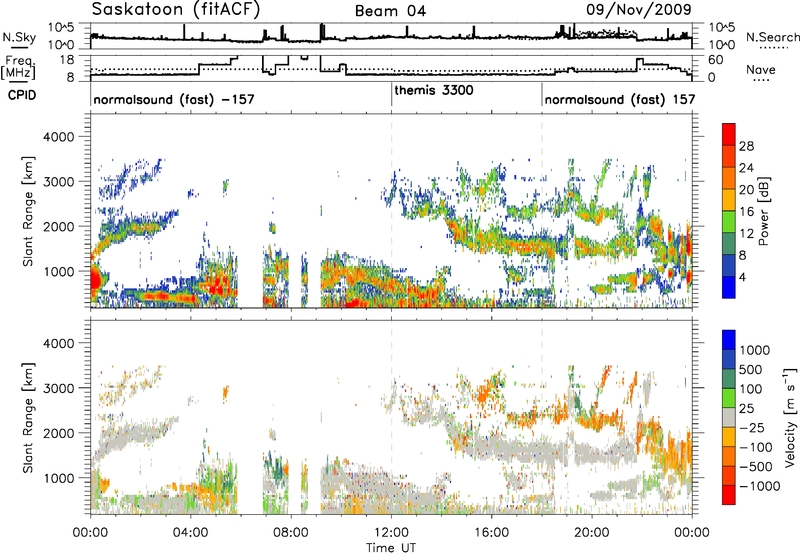
Task: Click the 'Time UT' axis title
Action: [x=391, y=548]
